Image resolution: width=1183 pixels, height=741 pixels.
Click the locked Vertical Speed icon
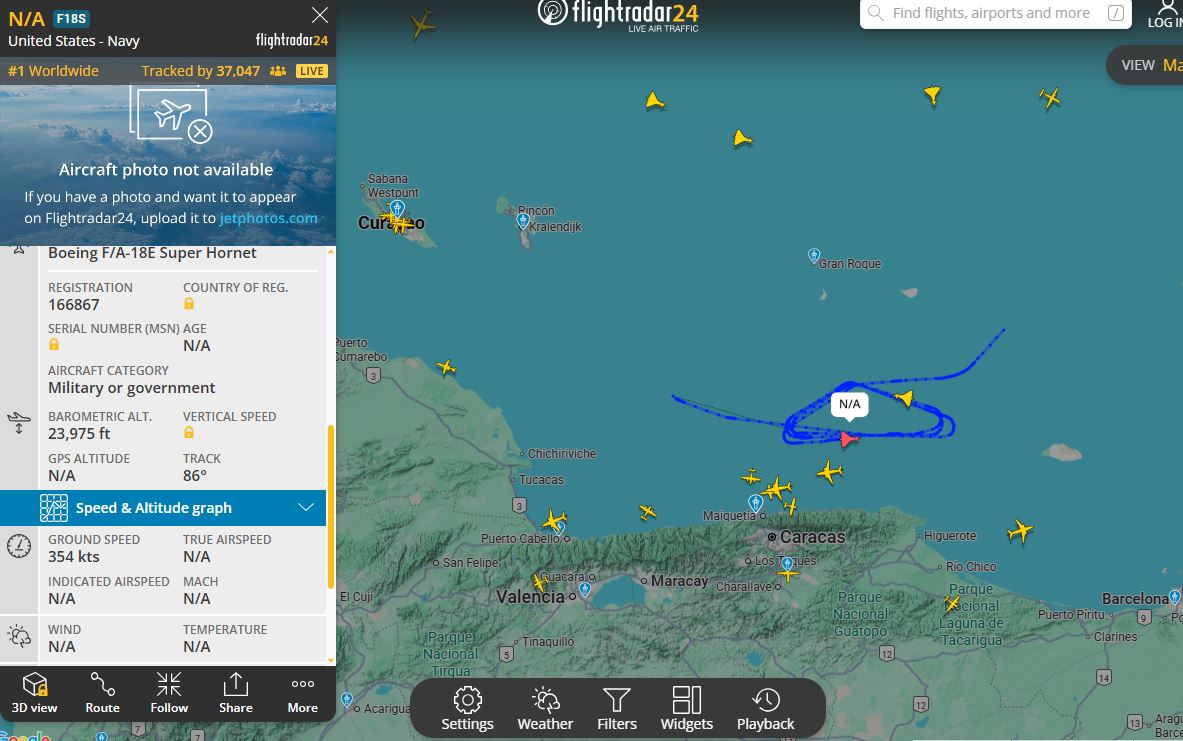189,432
